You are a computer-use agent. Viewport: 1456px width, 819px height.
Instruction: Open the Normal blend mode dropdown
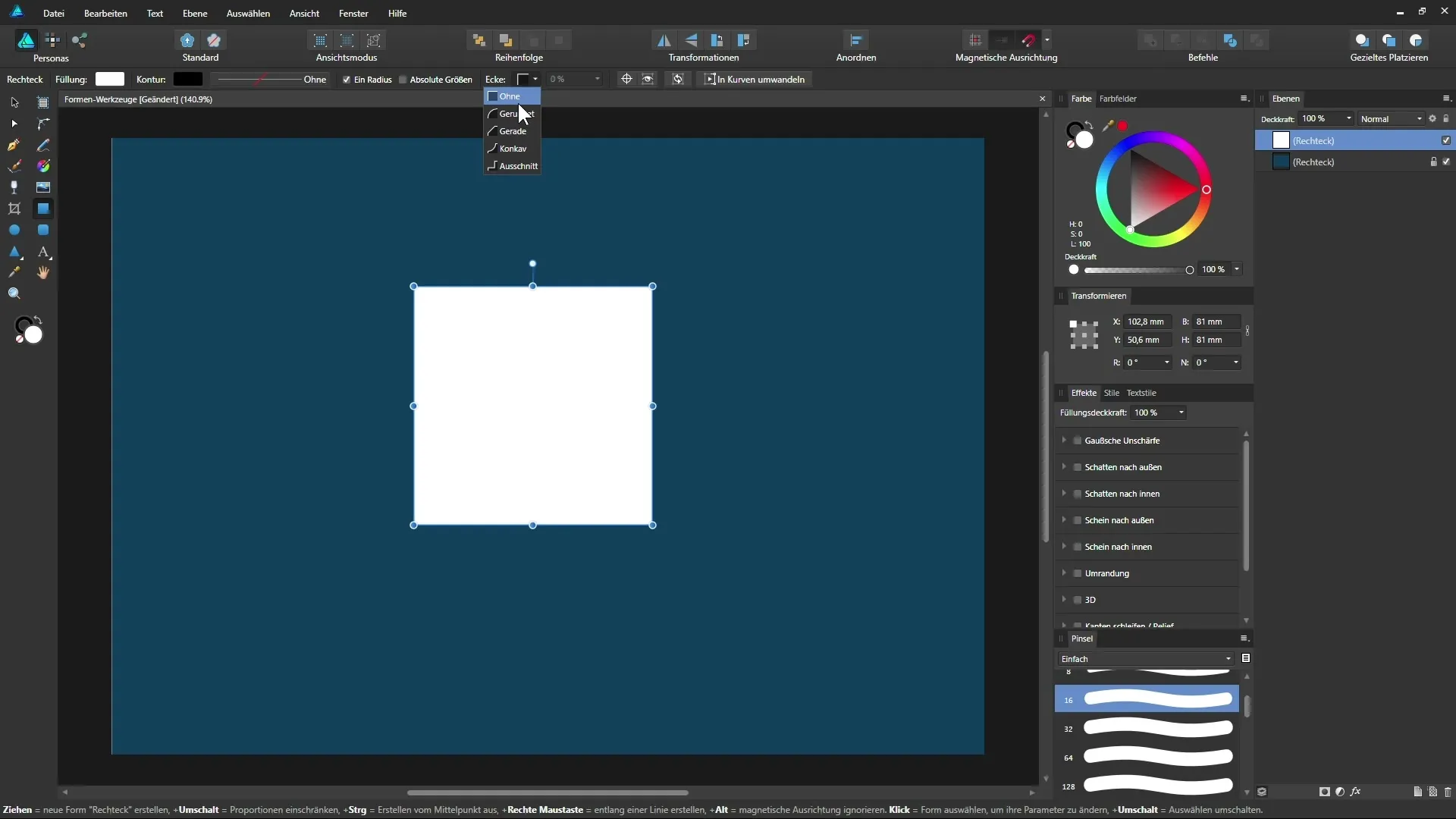1391,119
